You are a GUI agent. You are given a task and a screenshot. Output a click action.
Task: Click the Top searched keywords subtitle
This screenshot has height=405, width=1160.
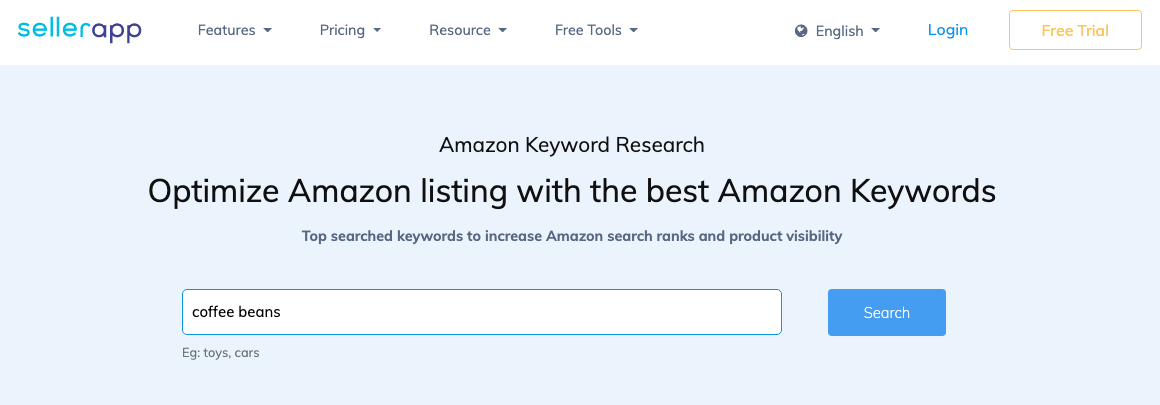(x=572, y=236)
